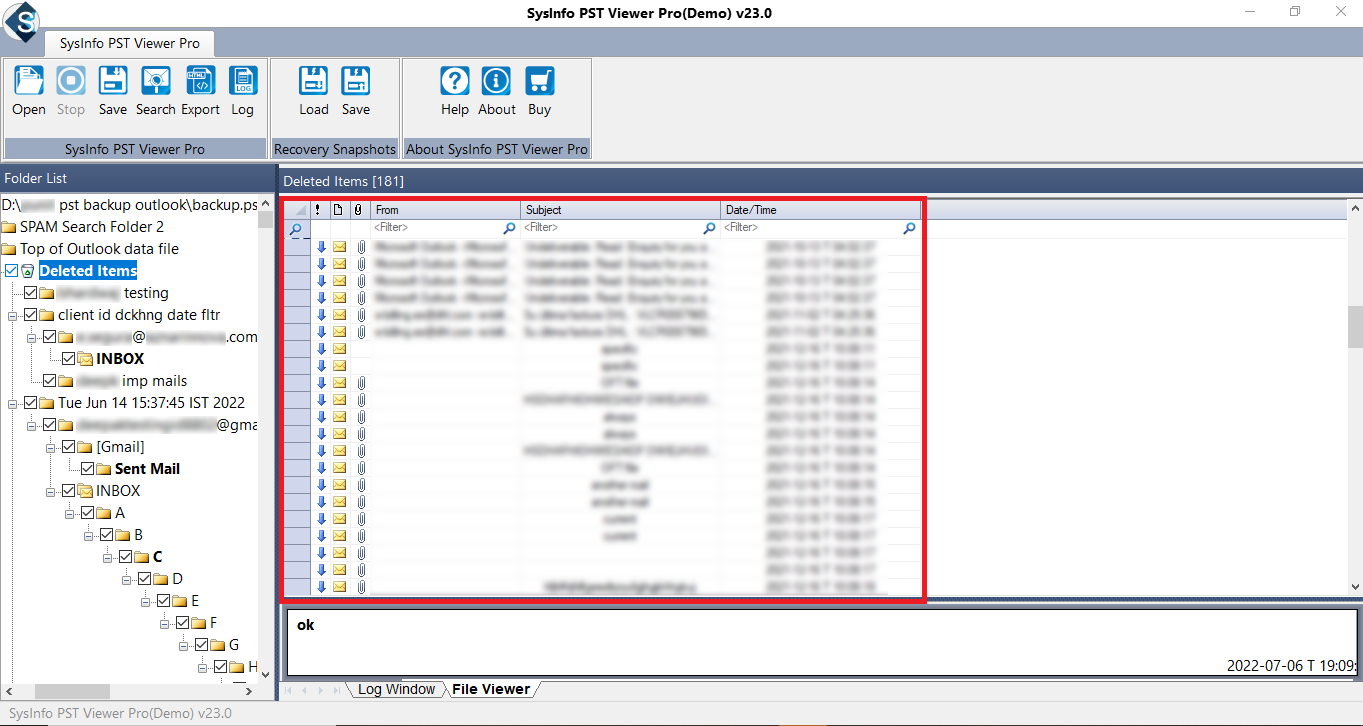Click the magnifier icon in the From filter
This screenshot has width=1363, height=726.
509,228
